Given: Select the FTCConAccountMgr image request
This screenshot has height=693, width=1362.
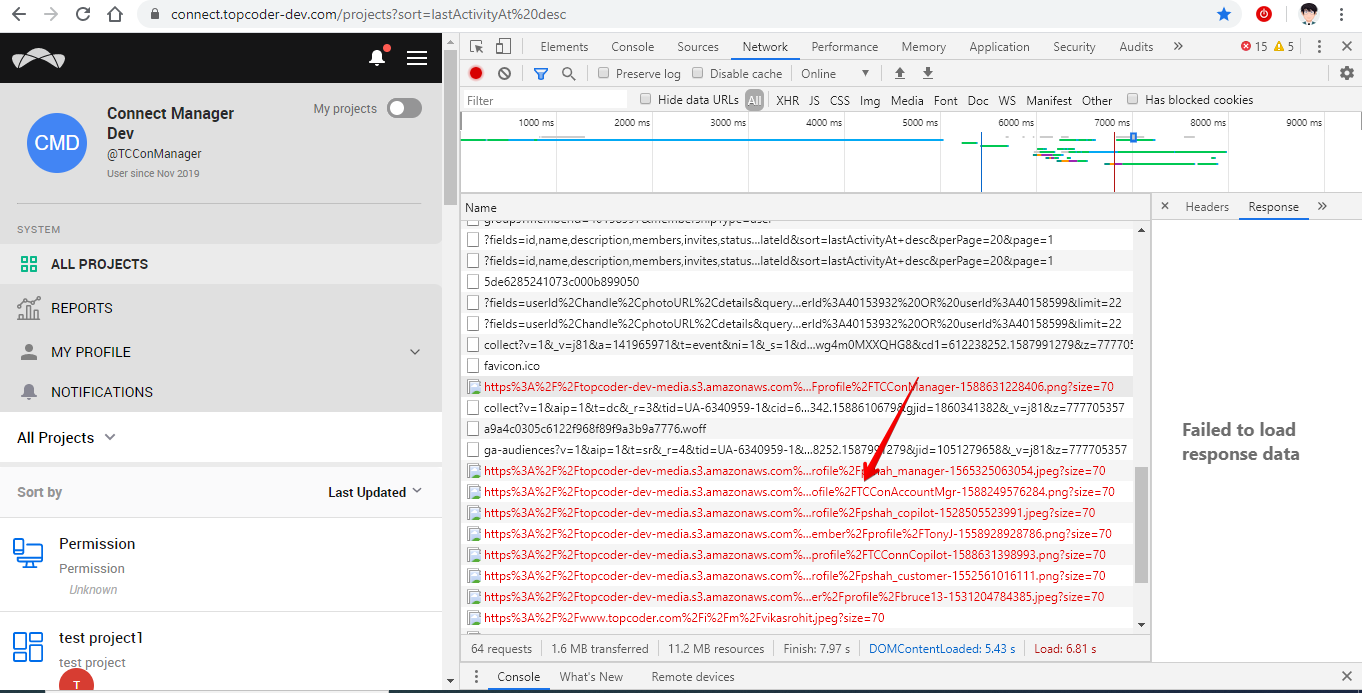Looking at the screenshot, I should [x=798, y=492].
